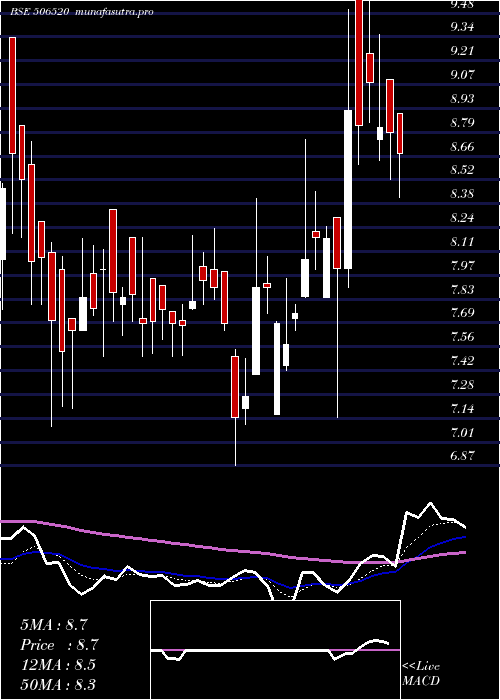
Task: Select the tall white candle rising to 8.8
Action: pos(348,189)
